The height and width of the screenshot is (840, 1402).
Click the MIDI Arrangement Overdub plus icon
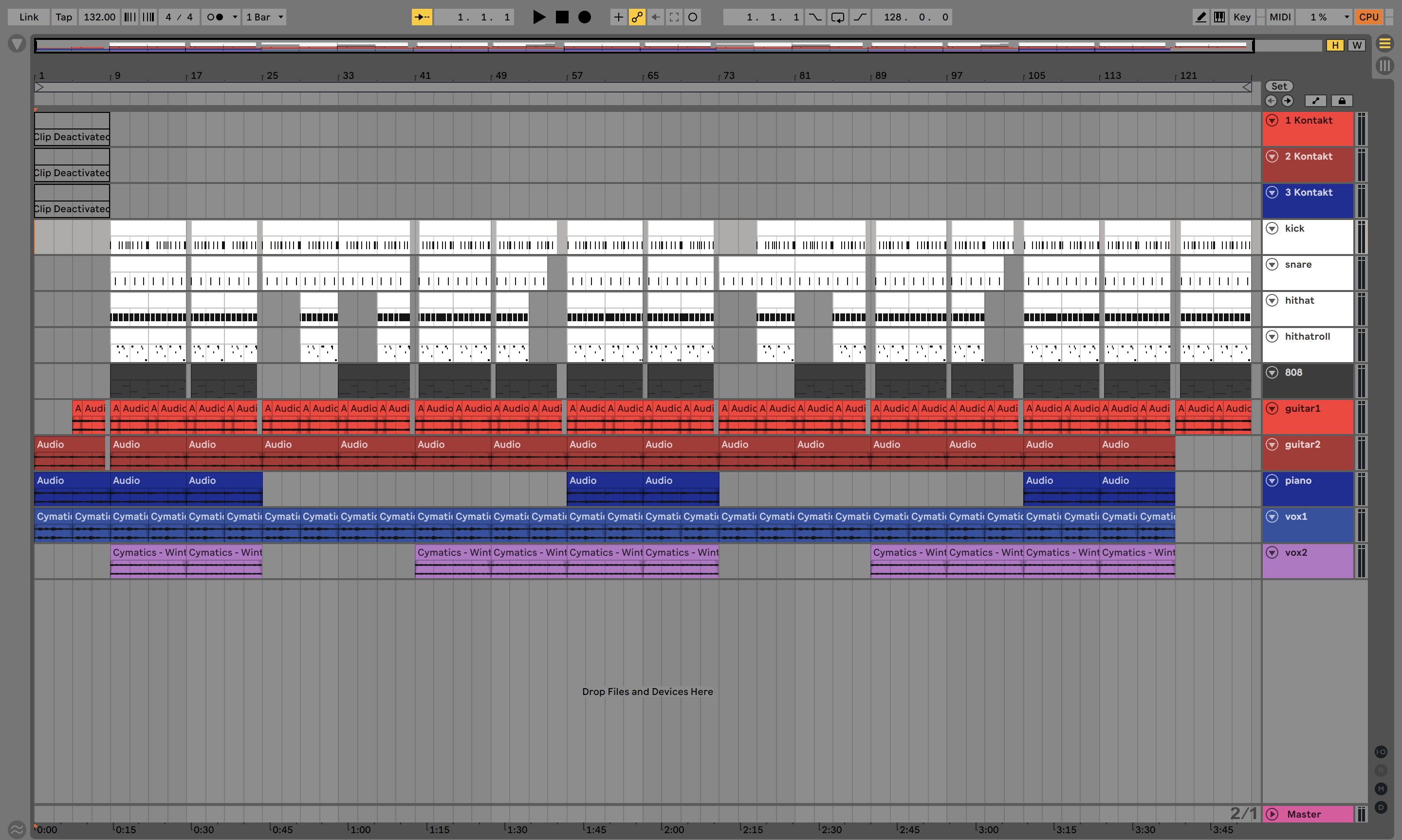(618, 17)
